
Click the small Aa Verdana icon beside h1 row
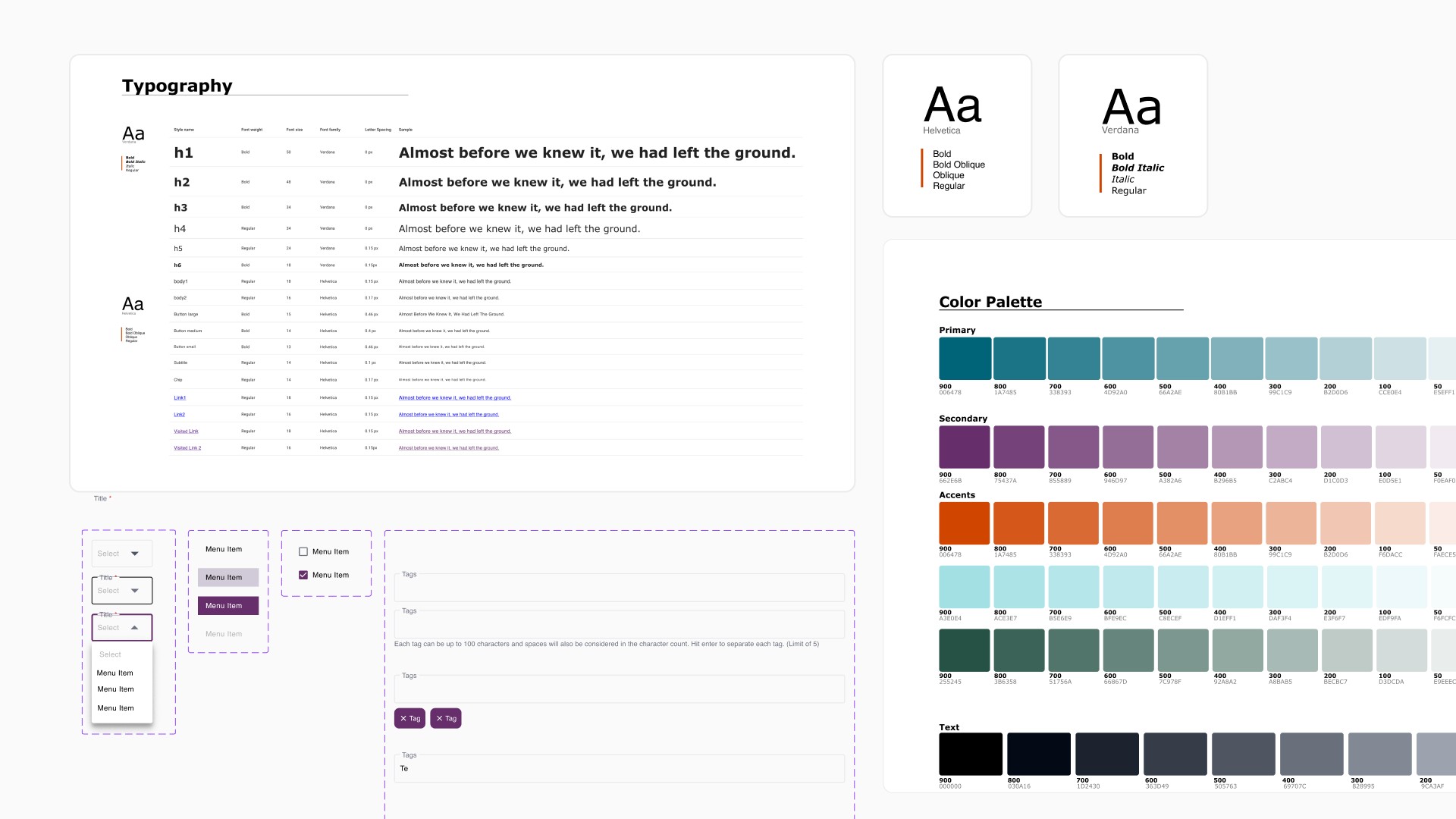(133, 133)
